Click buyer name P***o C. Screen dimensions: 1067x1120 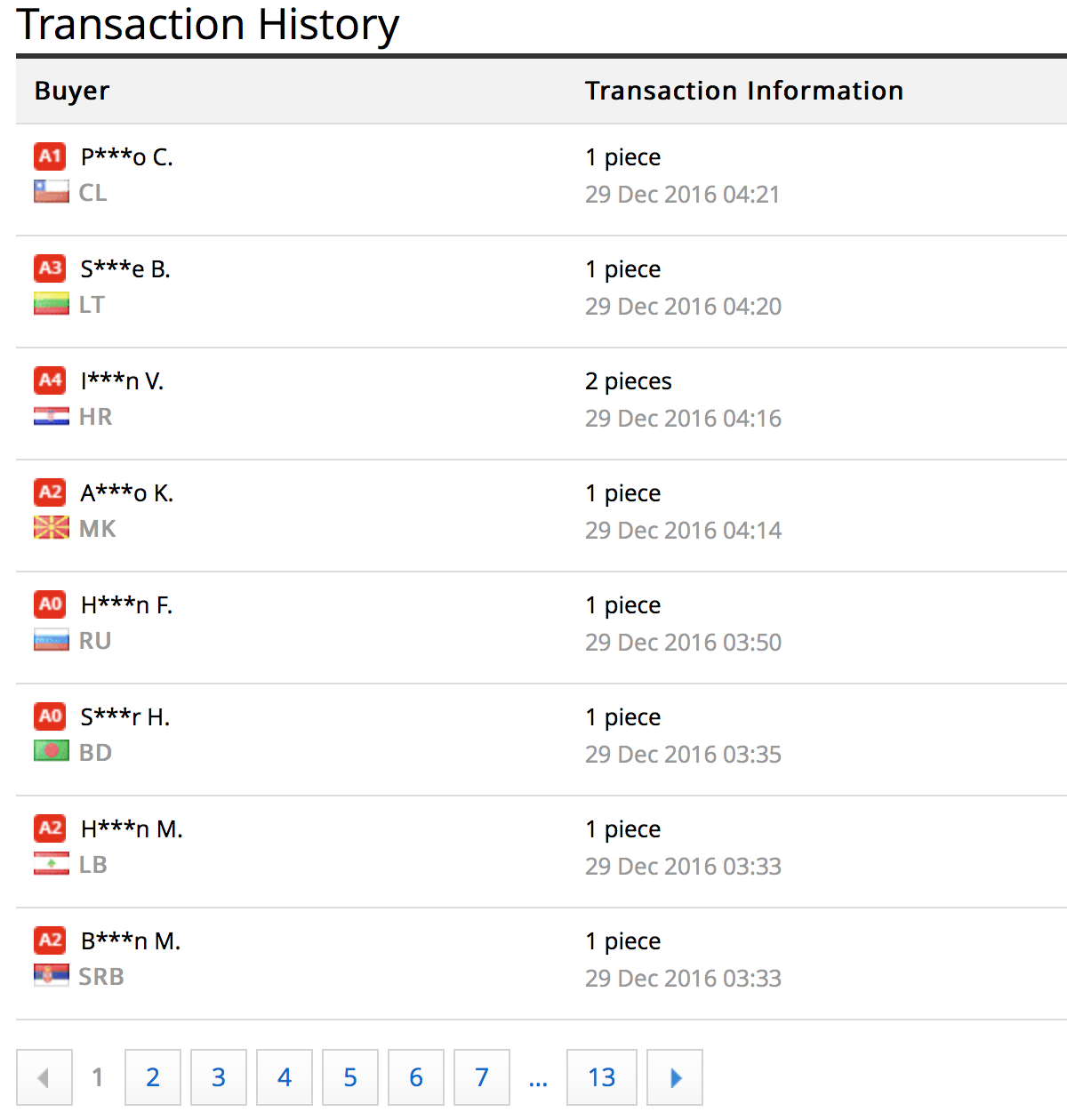127,157
